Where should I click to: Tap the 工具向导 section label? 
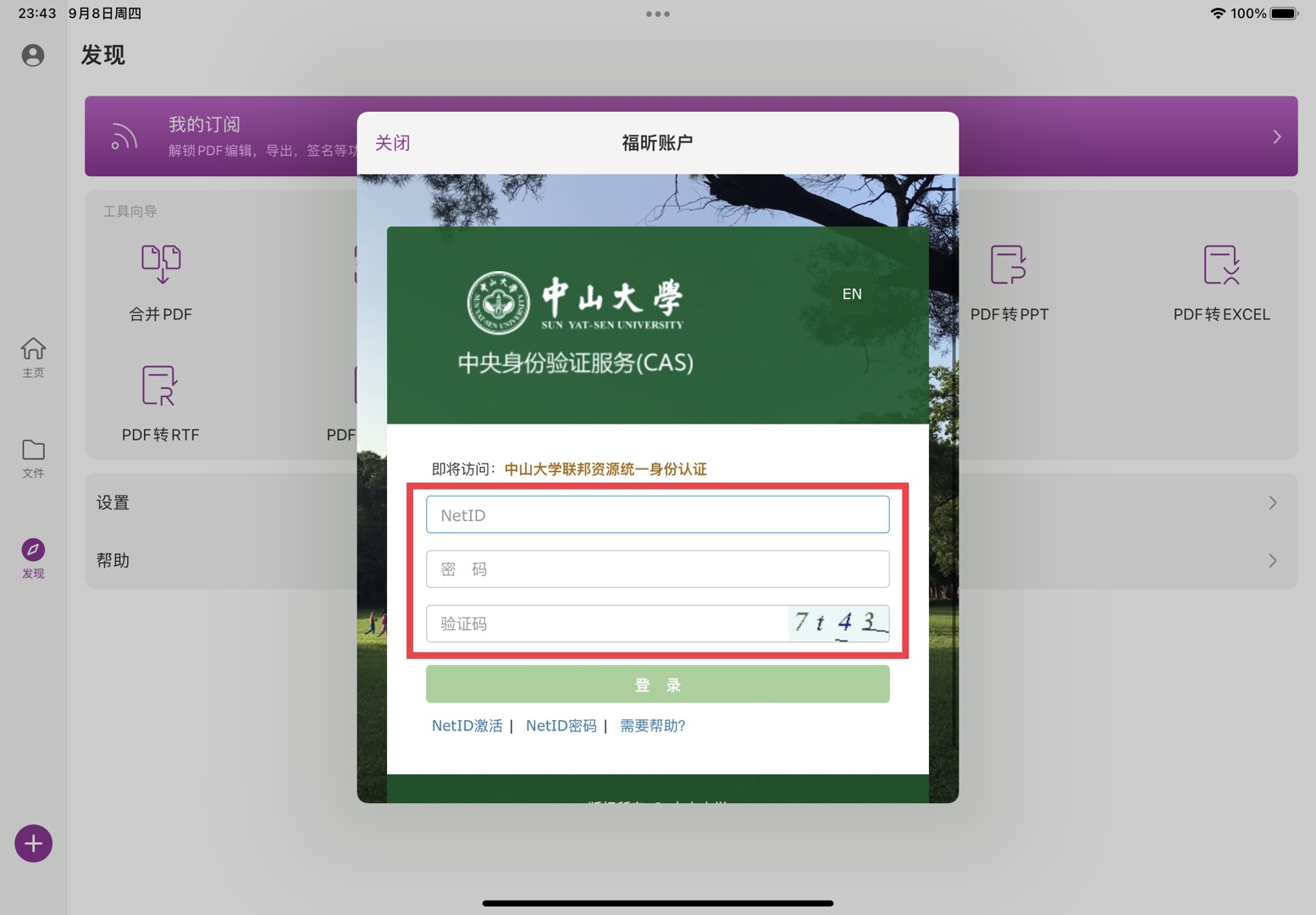point(130,211)
